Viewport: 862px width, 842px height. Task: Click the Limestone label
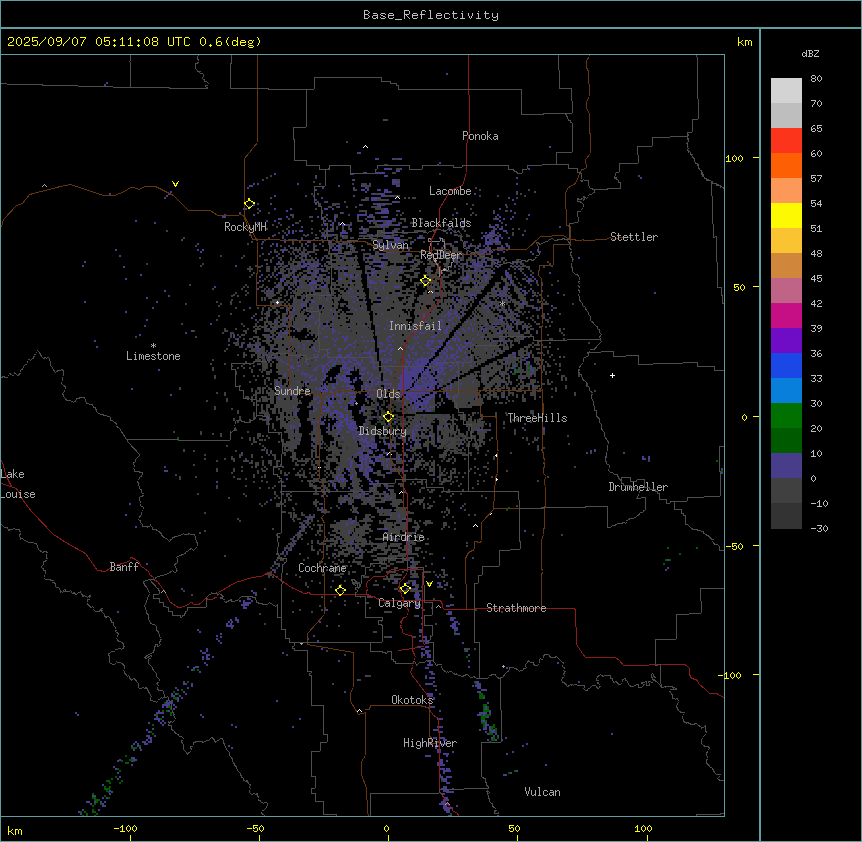[x=153, y=356]
